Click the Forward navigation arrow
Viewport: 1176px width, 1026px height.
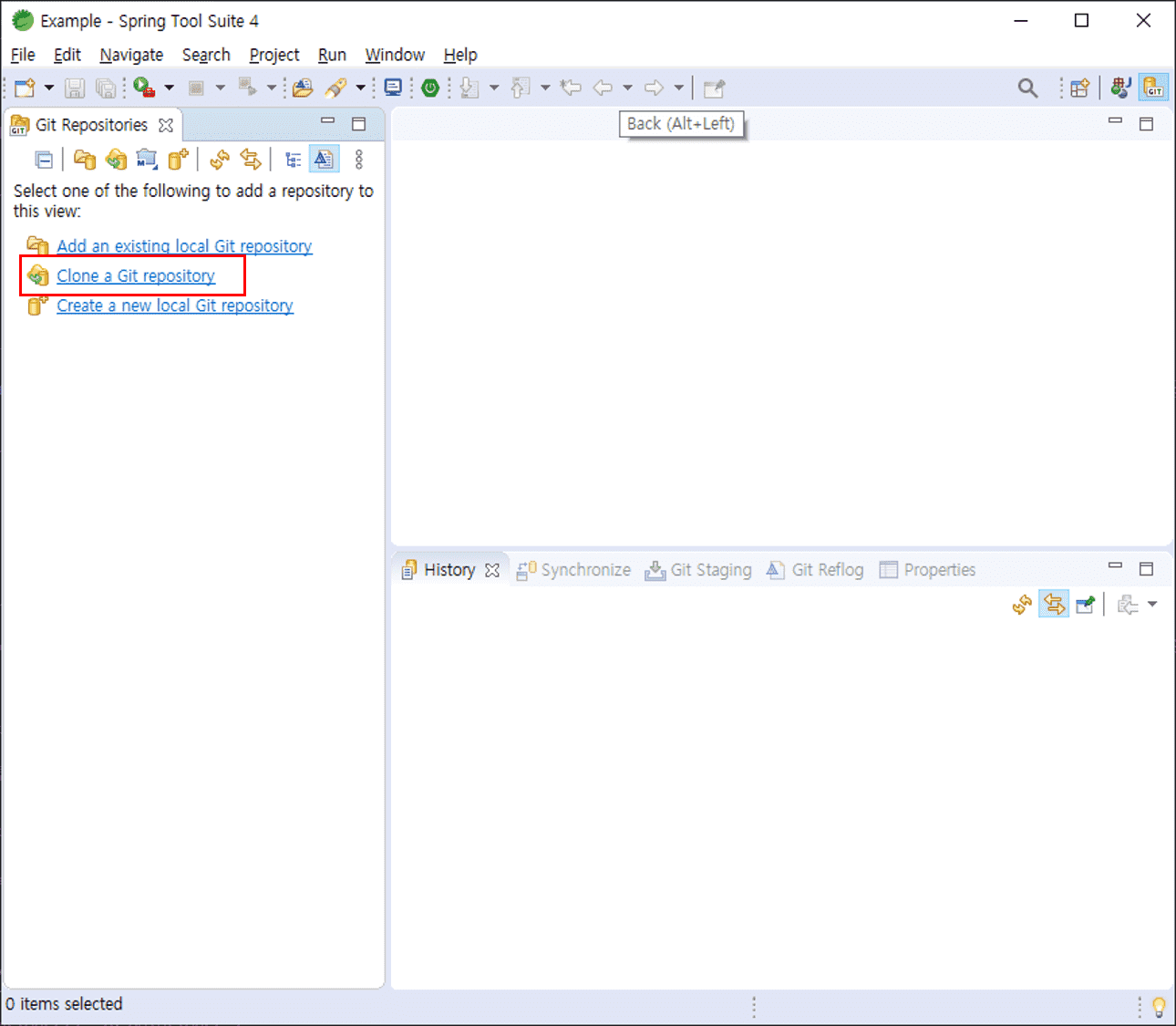pos(654,88)
